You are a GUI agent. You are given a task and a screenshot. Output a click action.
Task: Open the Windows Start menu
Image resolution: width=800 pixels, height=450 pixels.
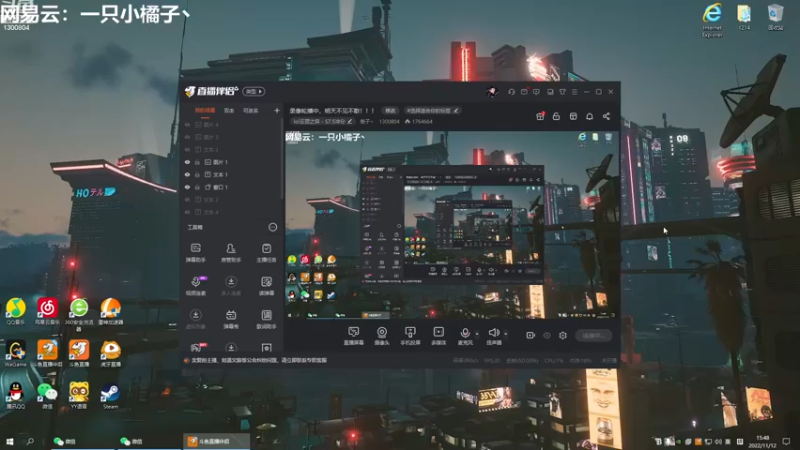pos(9,441)
